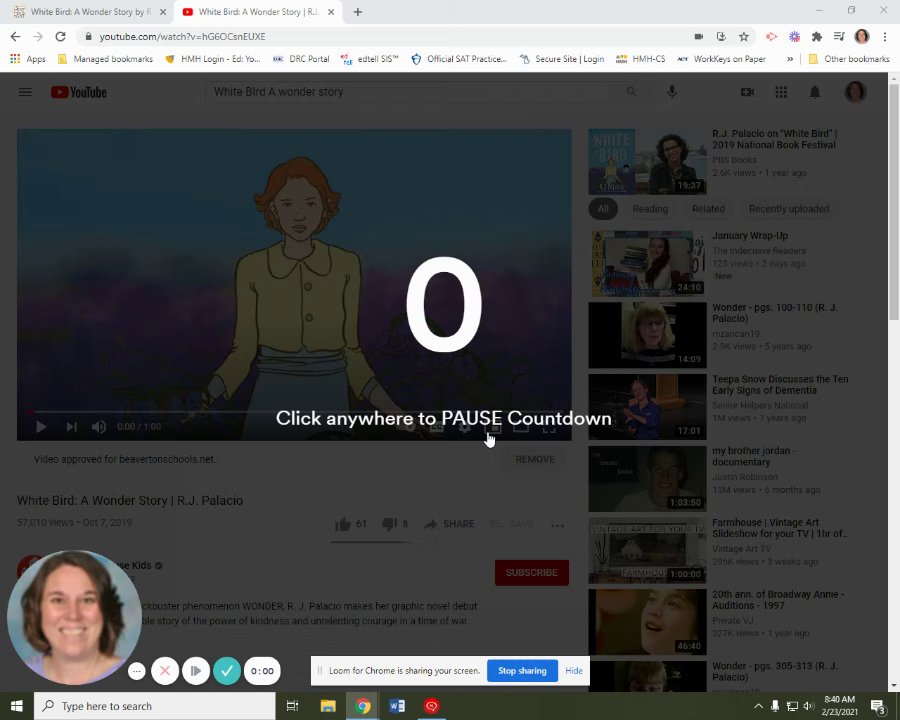Open the Managed bookmarks folder

pos(106,59)
